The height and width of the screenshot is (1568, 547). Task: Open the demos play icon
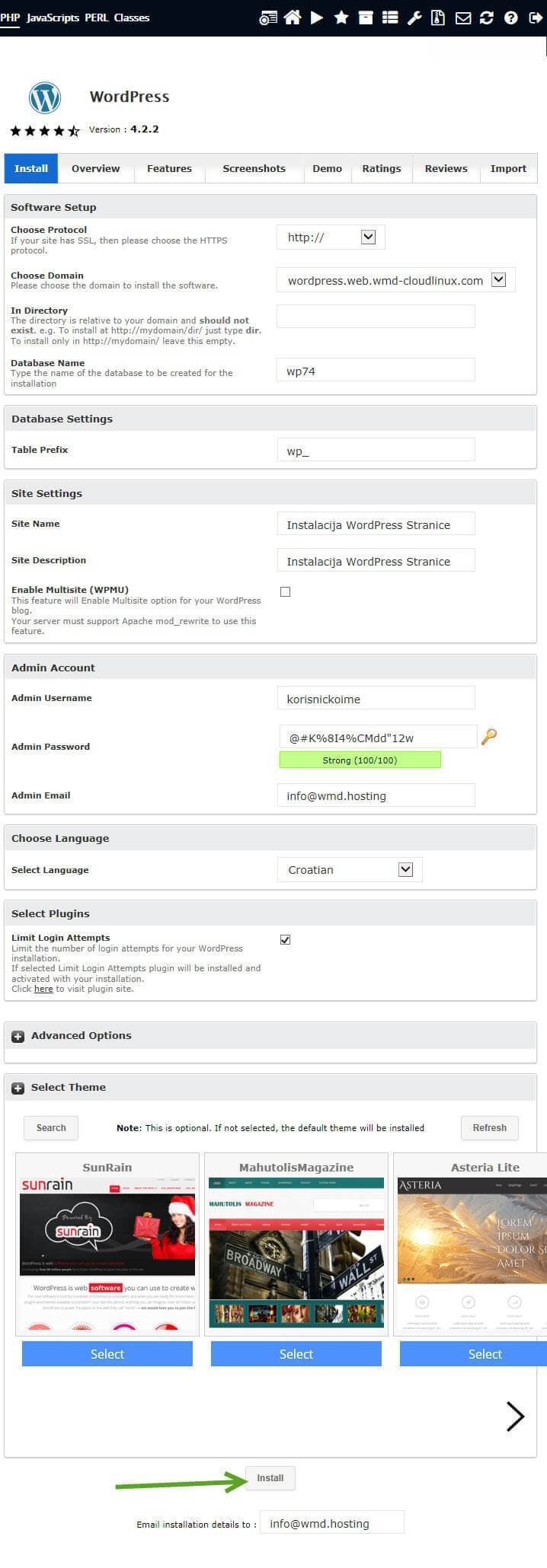click(317, 18)
